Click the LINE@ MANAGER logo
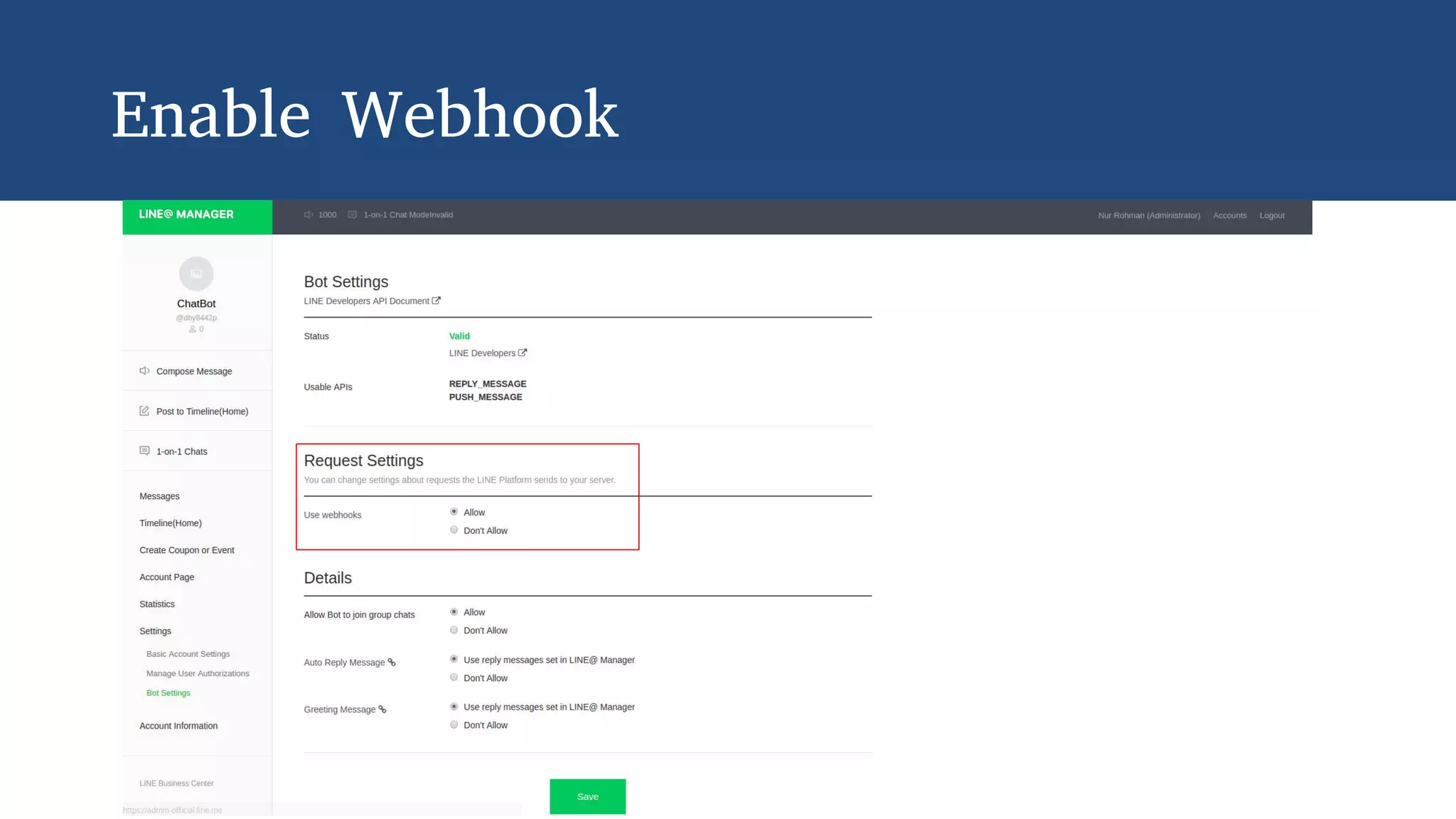This screenshot has width=1456, height=819. pos(186,214)
